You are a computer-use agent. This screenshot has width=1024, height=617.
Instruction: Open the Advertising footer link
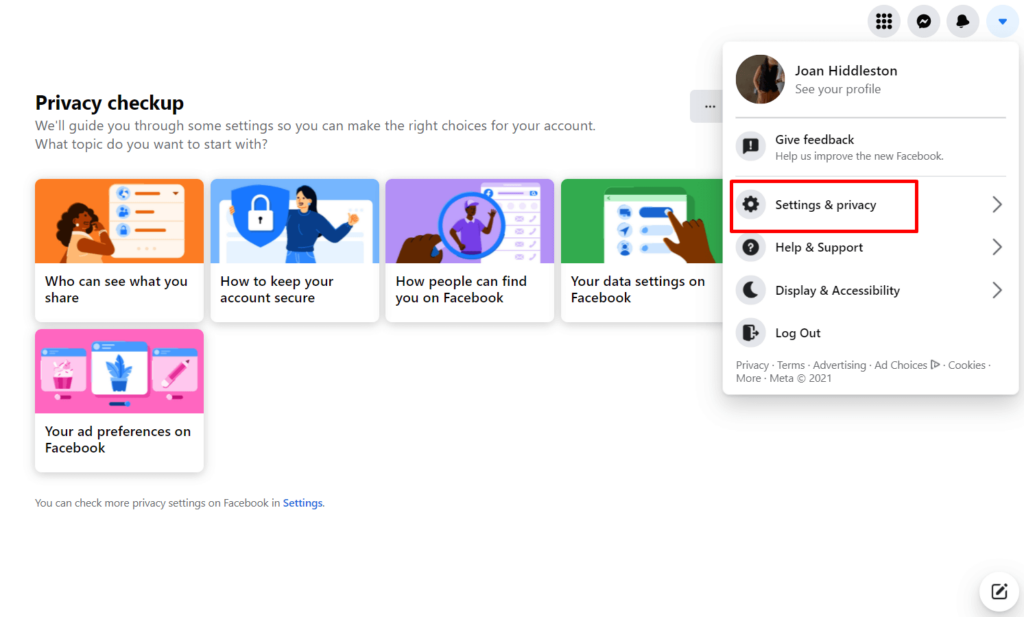tap(839, 365)
